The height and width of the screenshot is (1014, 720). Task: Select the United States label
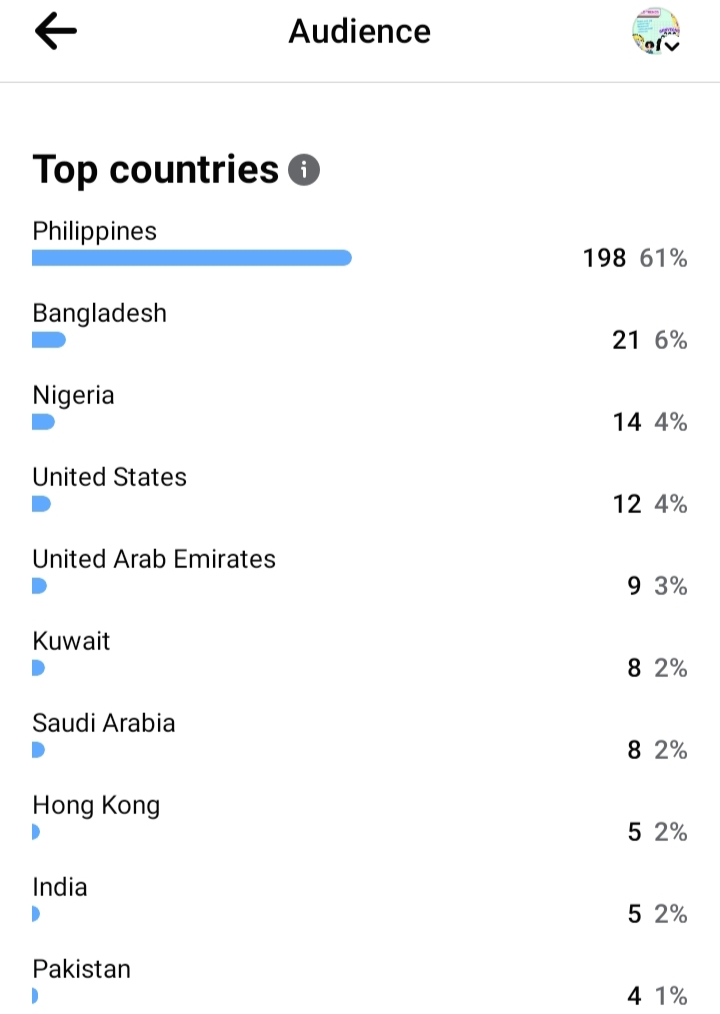tap(110, 477)
